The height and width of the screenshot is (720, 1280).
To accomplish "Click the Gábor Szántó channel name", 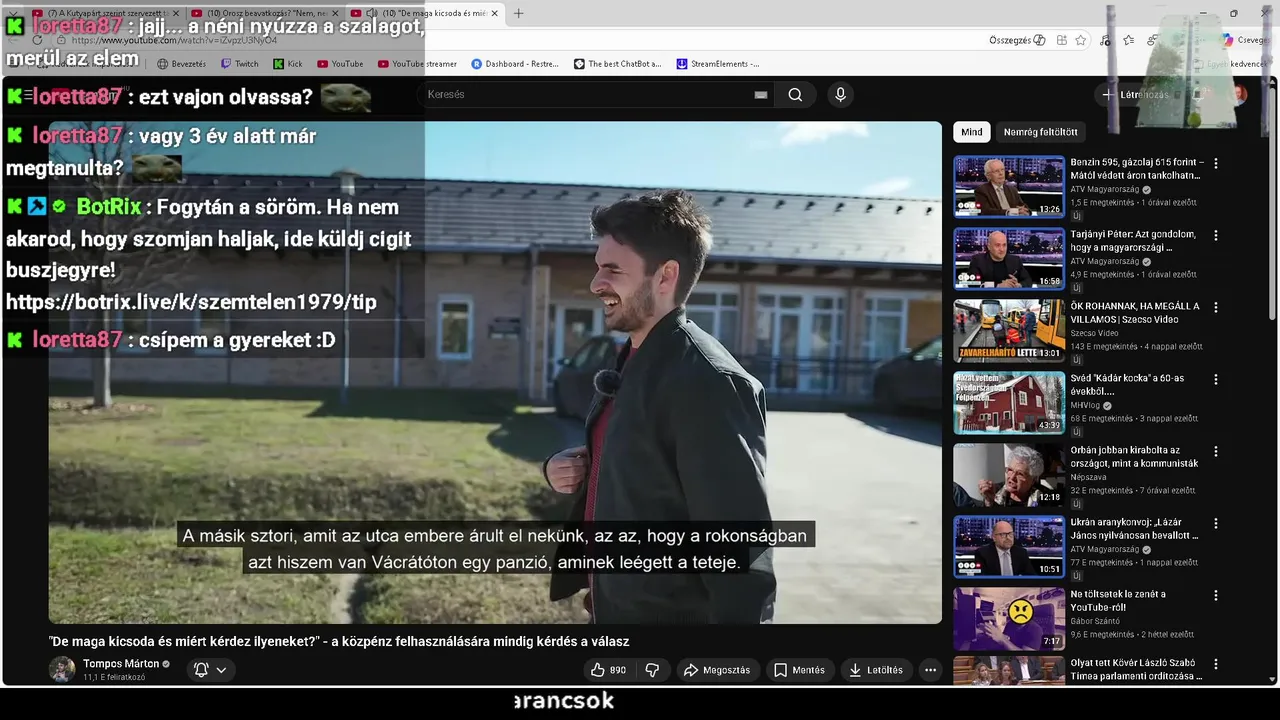I will (x=1095, y=621).
